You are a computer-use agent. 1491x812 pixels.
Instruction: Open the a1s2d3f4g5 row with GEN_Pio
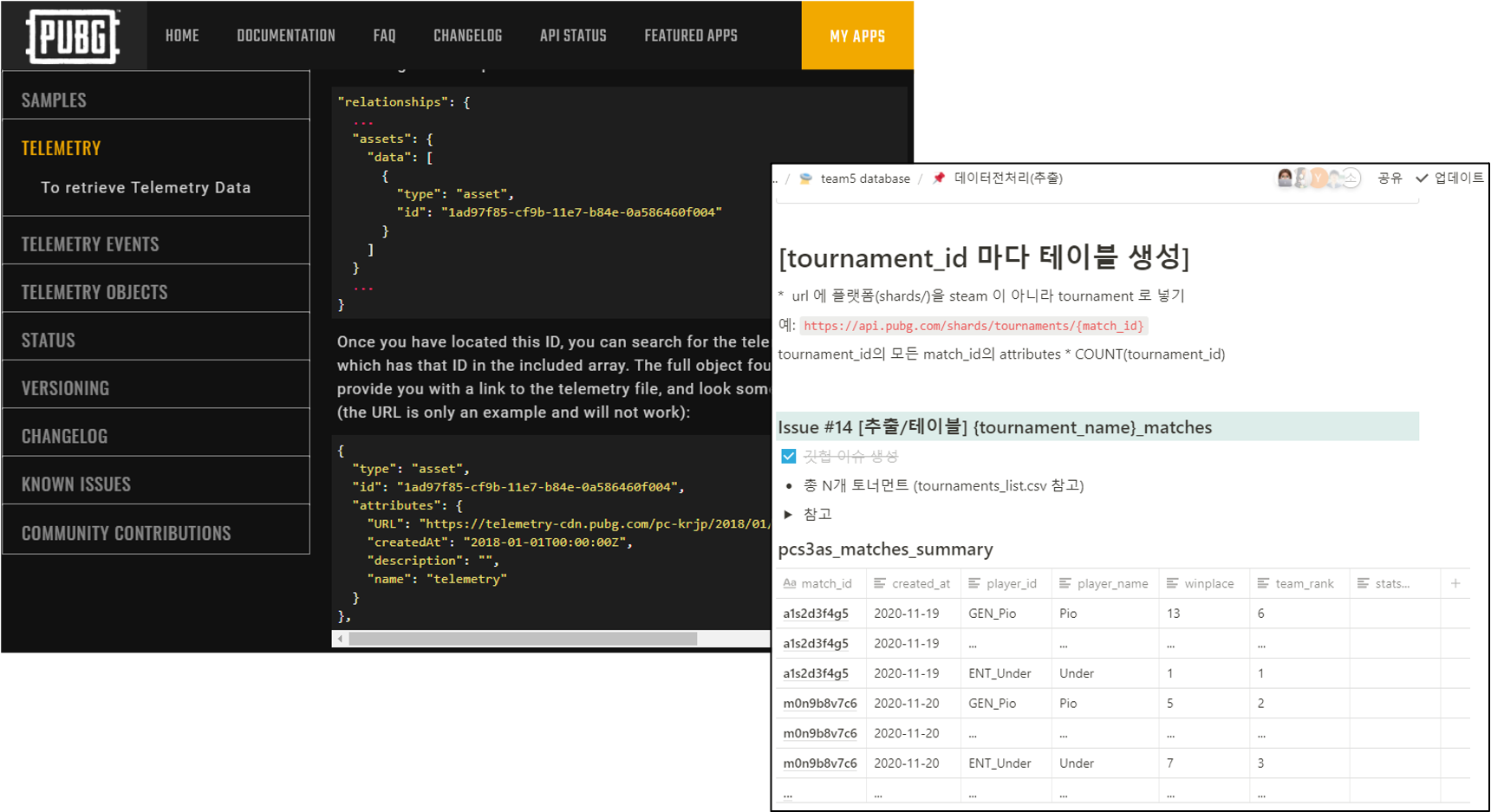coord(816,614)
